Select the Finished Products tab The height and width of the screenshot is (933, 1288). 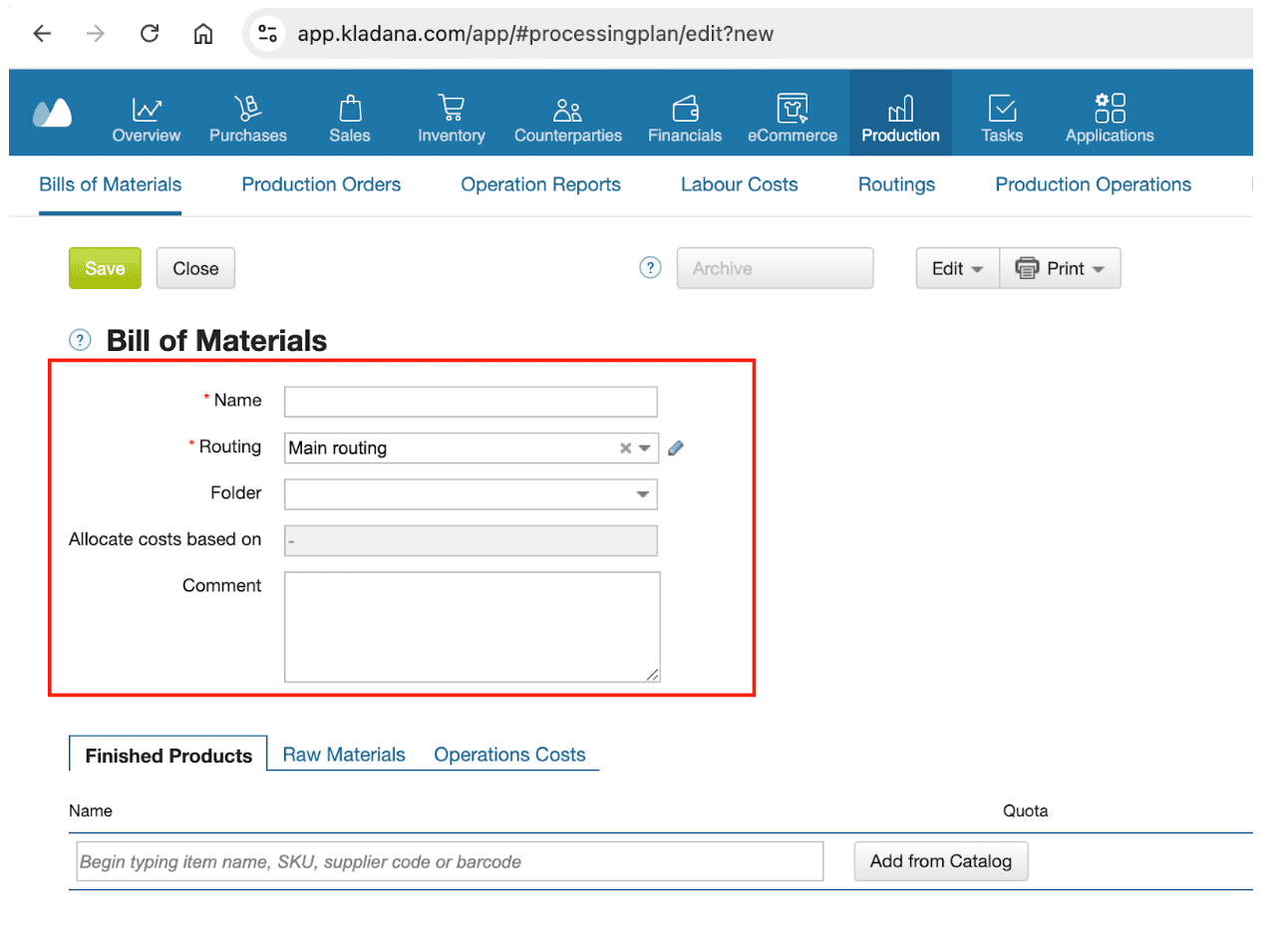point(168,756)
